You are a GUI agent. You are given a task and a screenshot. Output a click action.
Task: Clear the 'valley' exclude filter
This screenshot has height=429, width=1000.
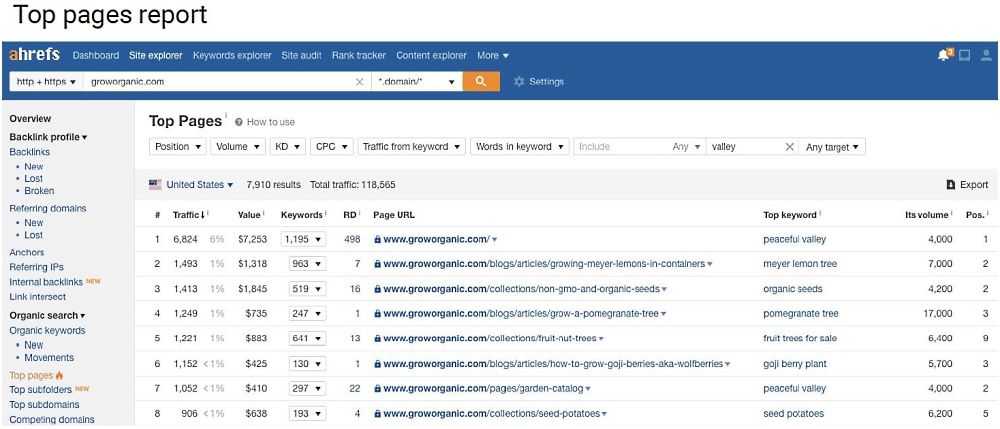(x=789, y=147)
